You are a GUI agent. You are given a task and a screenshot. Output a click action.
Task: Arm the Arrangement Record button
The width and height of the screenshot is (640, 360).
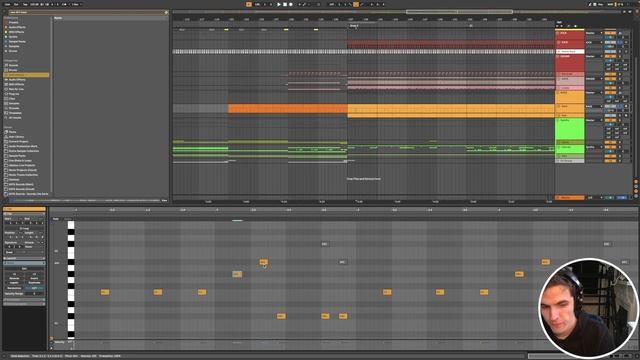click(291, 4)
